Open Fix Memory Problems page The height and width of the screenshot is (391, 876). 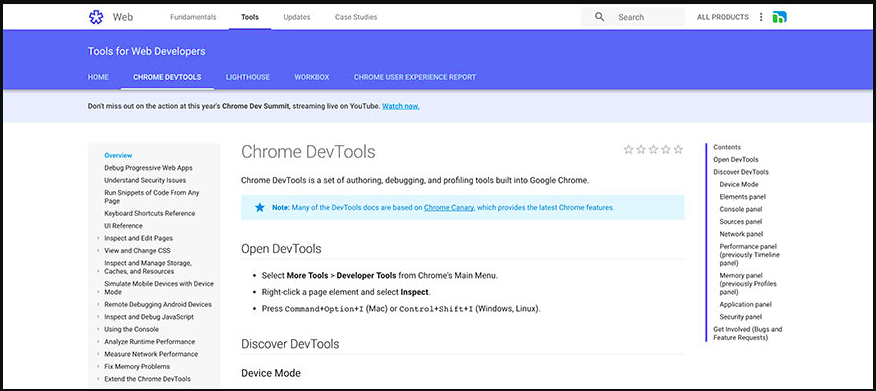coord(137,366)
